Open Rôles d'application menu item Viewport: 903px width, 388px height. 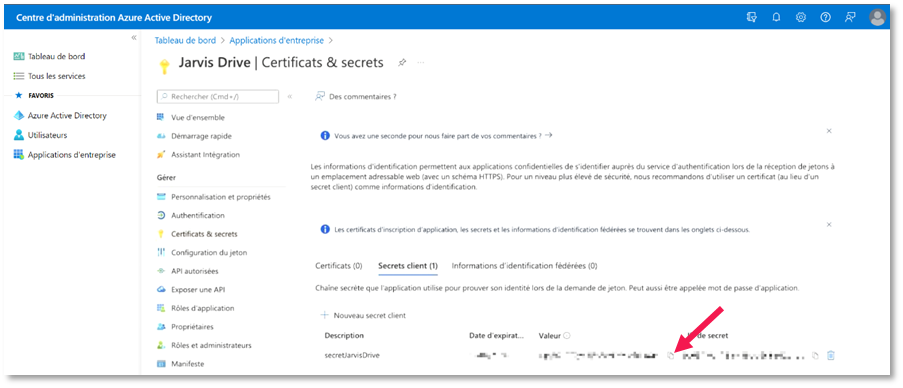coord(203,308)
